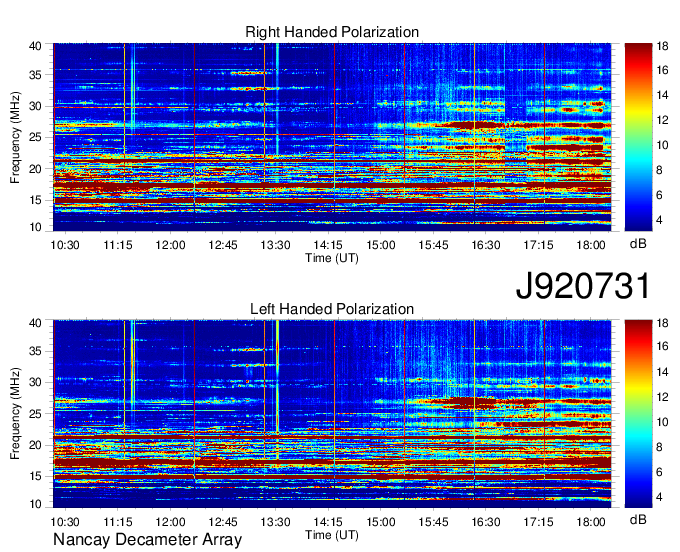Screen dimensions: 680x552
Task: Click the bottom plot's 'Frequency (MHz)' axis label
Action: (x=15, y=414)
